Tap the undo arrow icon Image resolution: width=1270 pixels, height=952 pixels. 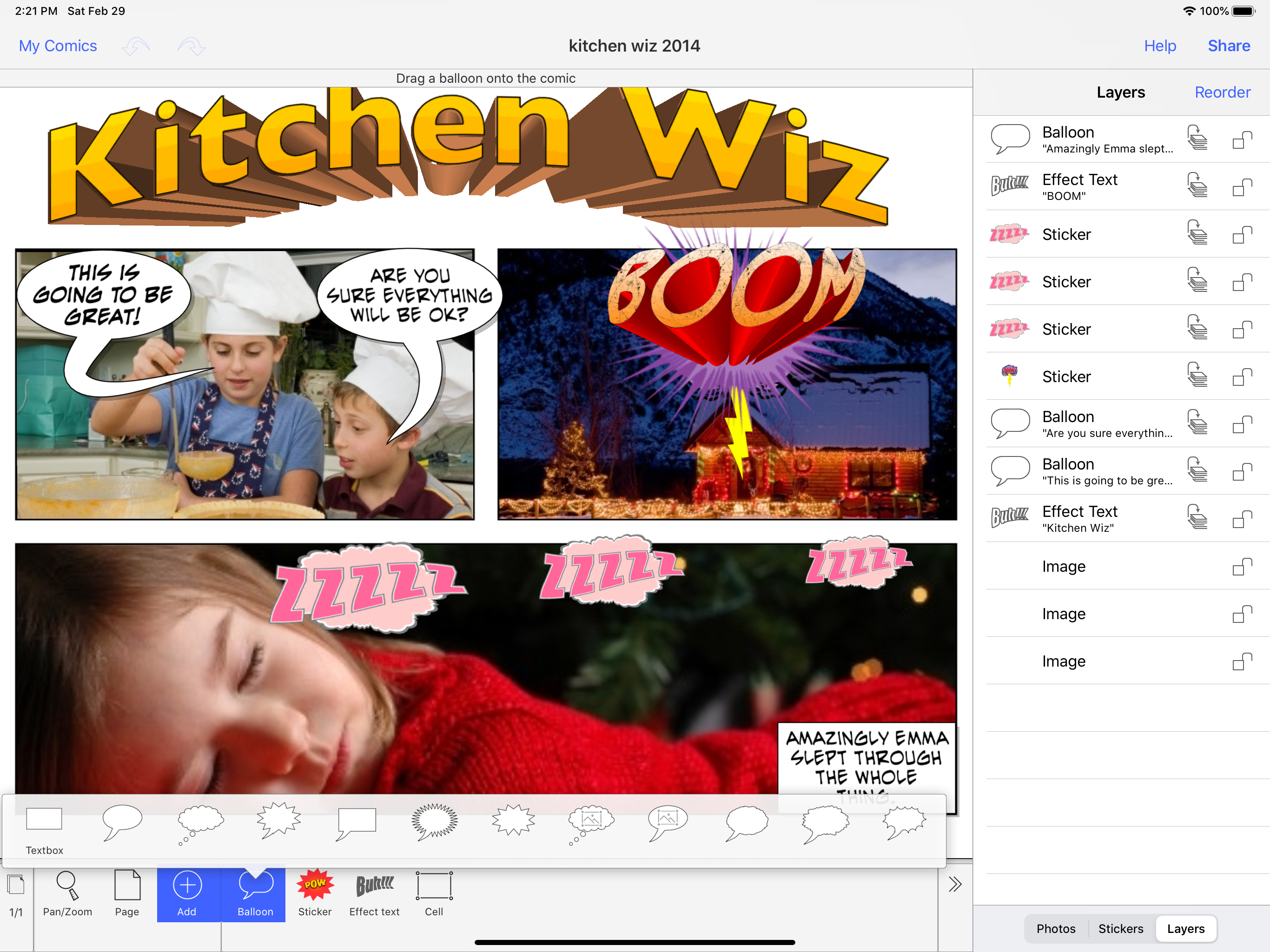pos(137,46)
